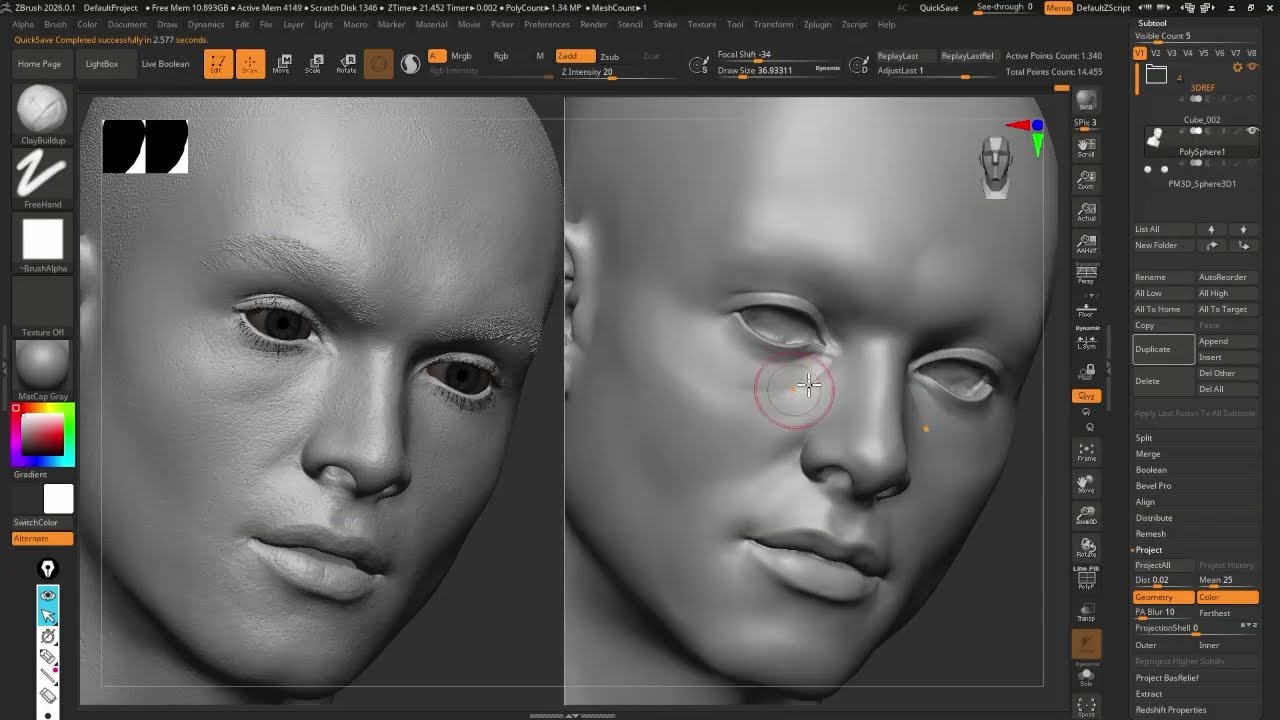The image size is (1280, 720).
Task: Move the subtool up with arrow icon
Action: 1211,229
